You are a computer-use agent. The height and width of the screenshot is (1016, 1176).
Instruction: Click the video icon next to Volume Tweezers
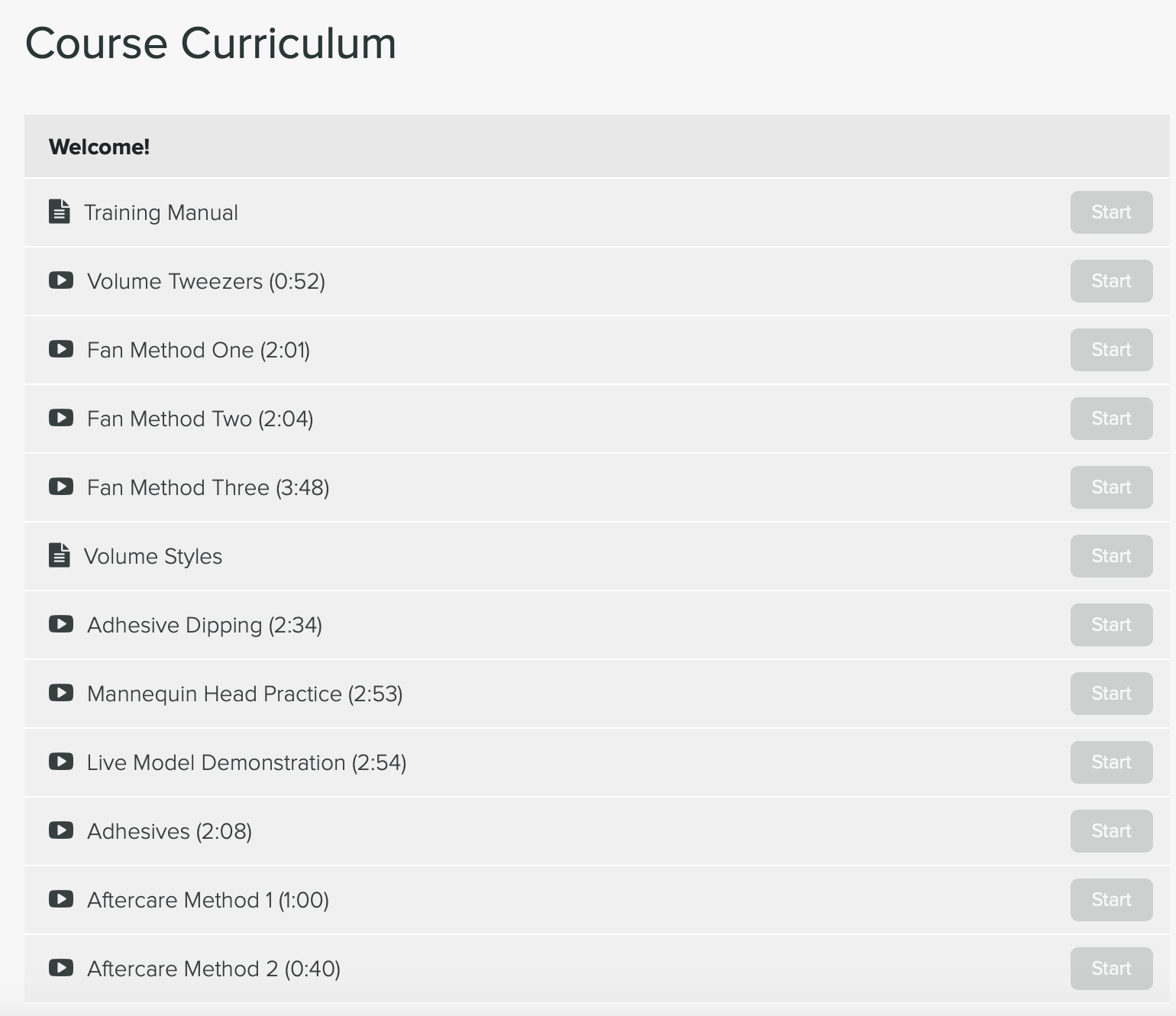pyautogui.click(x=61, y=280)
